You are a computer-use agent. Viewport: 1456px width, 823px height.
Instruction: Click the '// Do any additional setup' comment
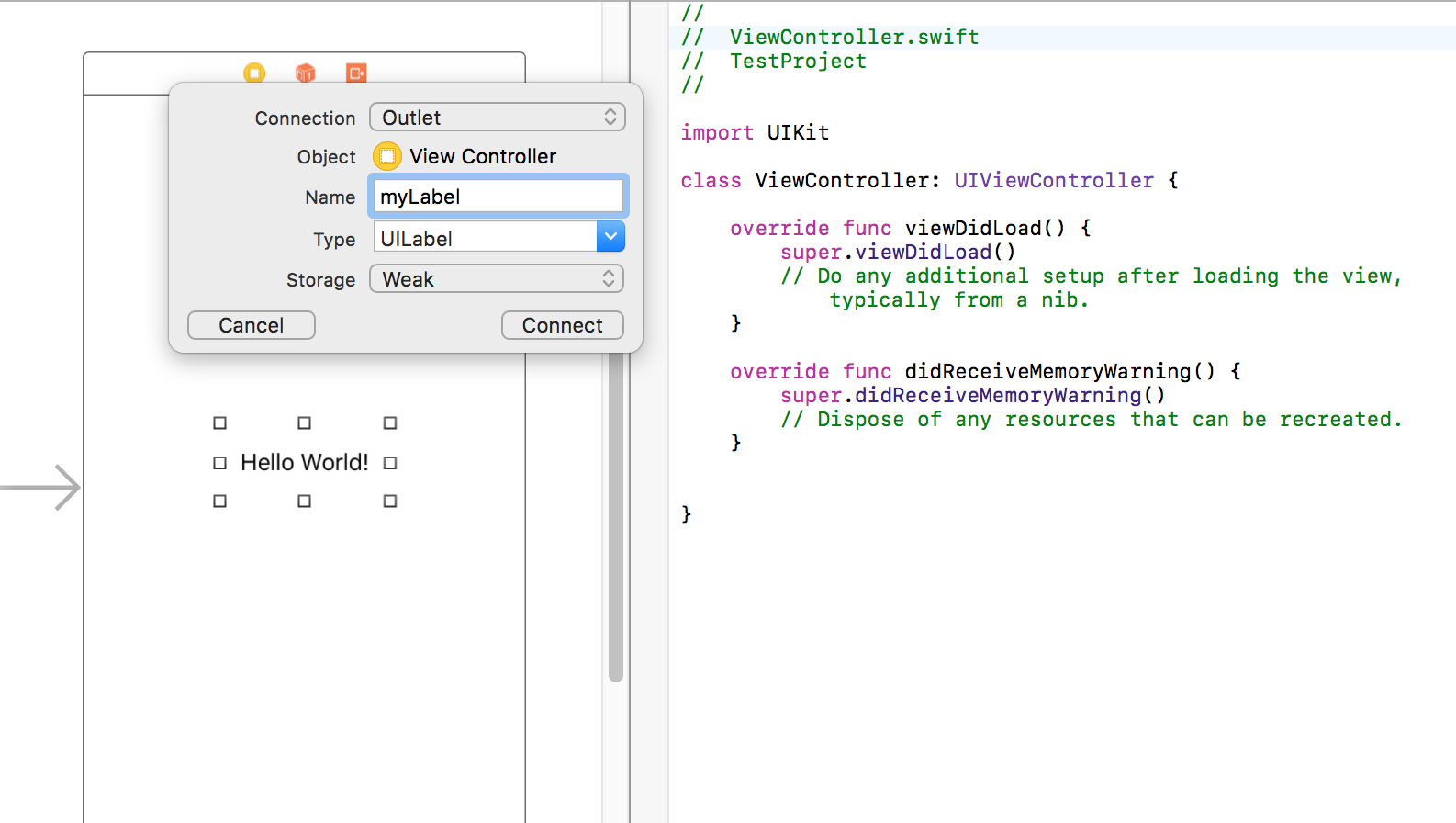pyautogui.click(x=1092, y=287)
